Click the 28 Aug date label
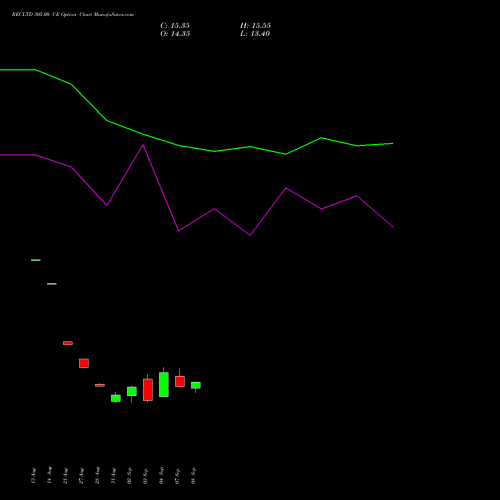Viewport: 500px width, 500px height. point(97,476)
